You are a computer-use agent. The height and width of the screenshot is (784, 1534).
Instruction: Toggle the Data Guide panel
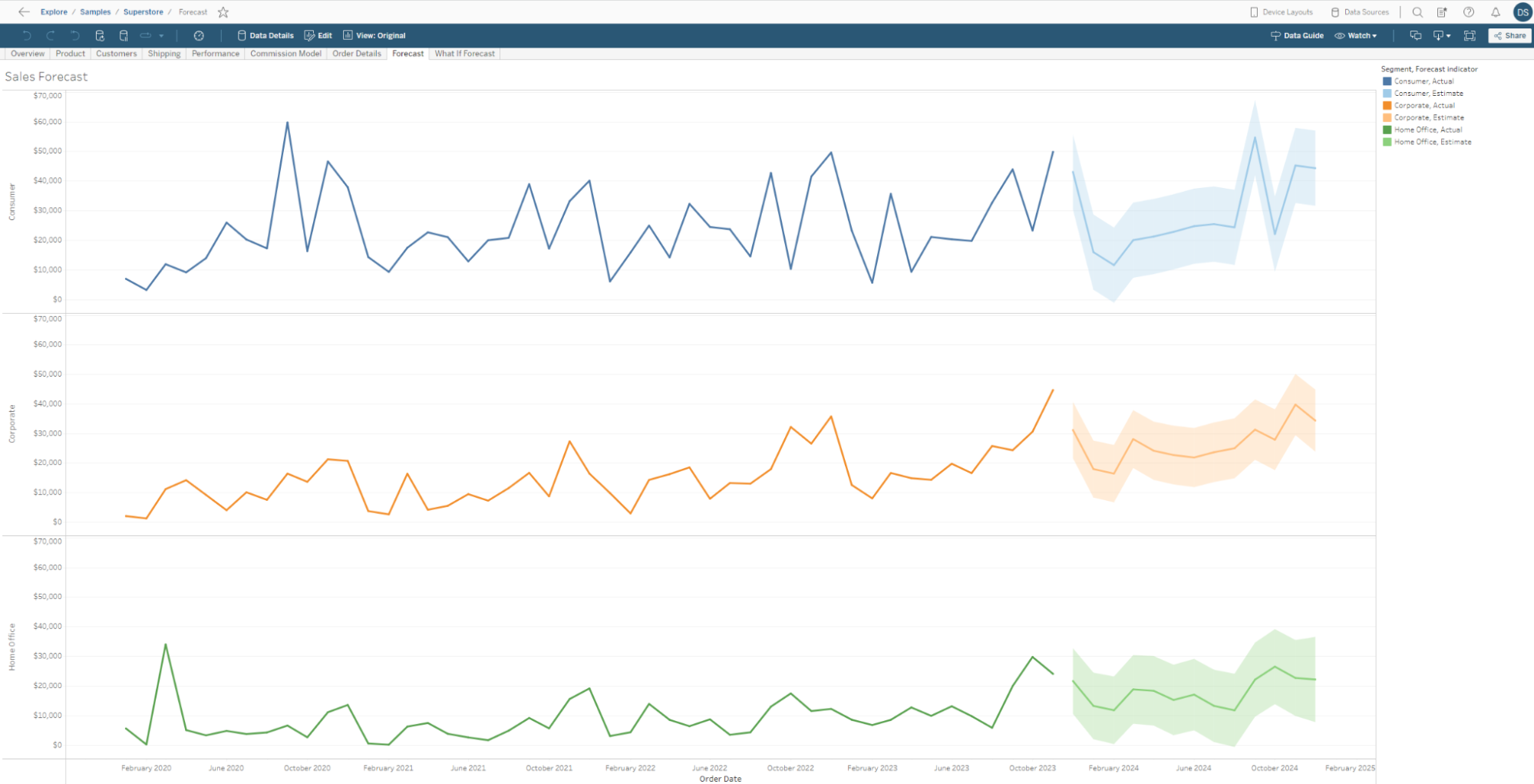[1298, 35]
